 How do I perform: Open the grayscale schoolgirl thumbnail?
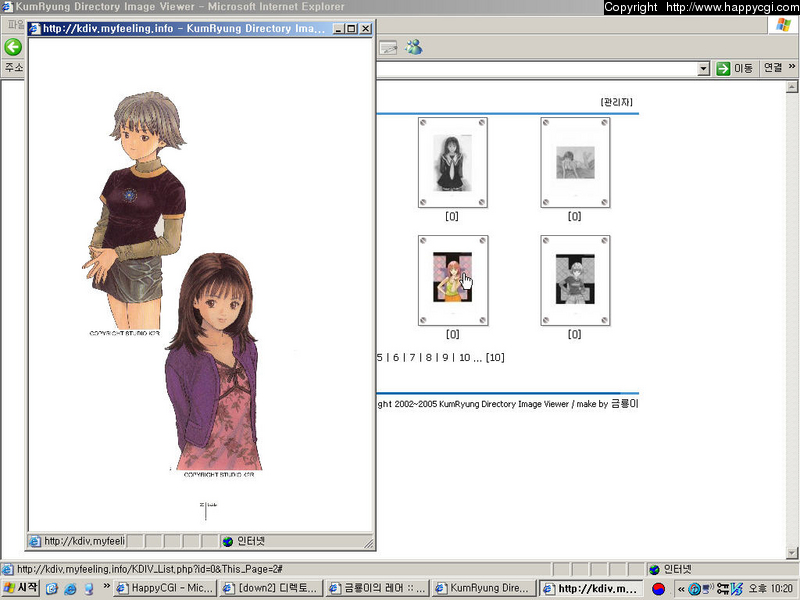click(453, 163)
